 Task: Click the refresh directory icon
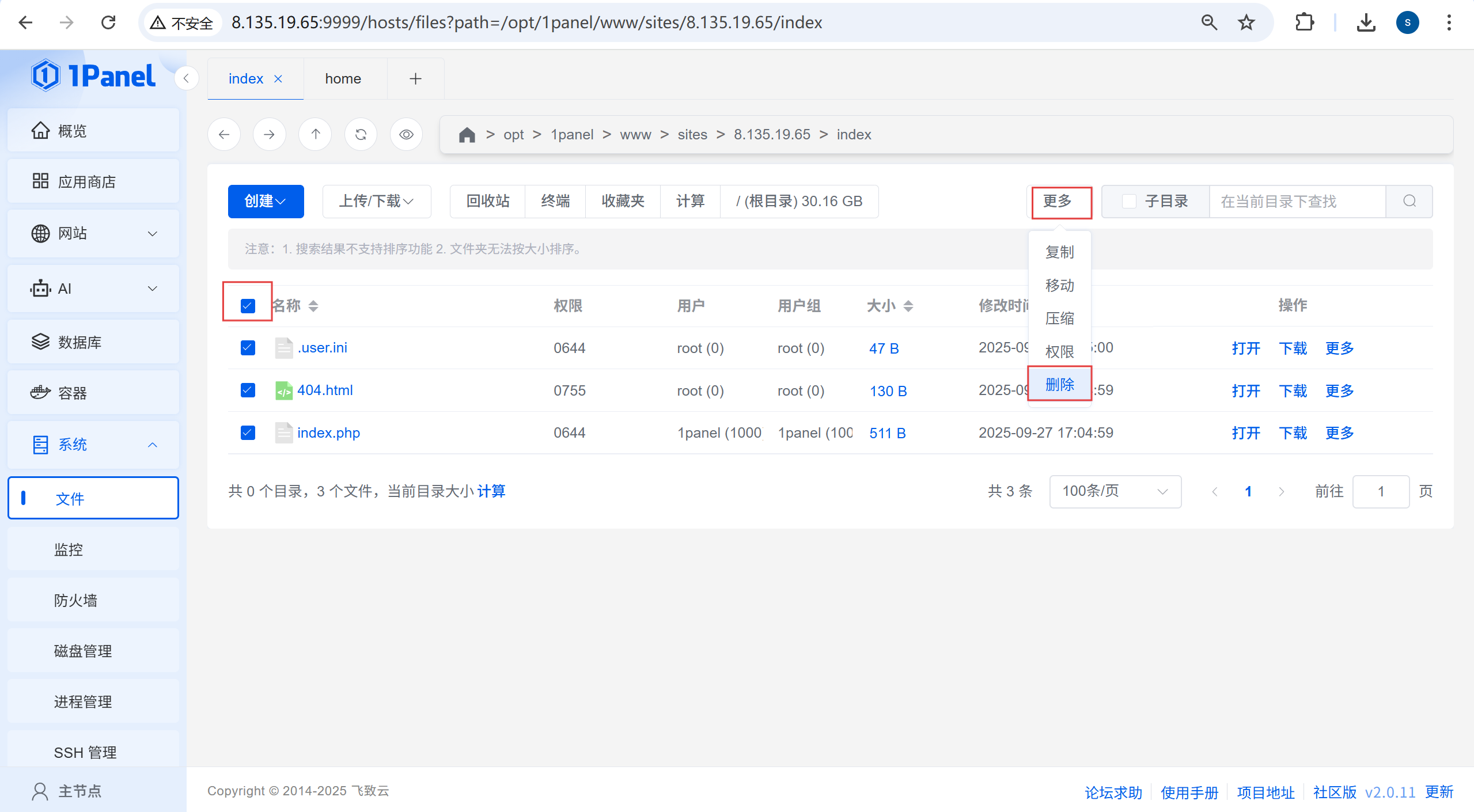pos(361,135)
